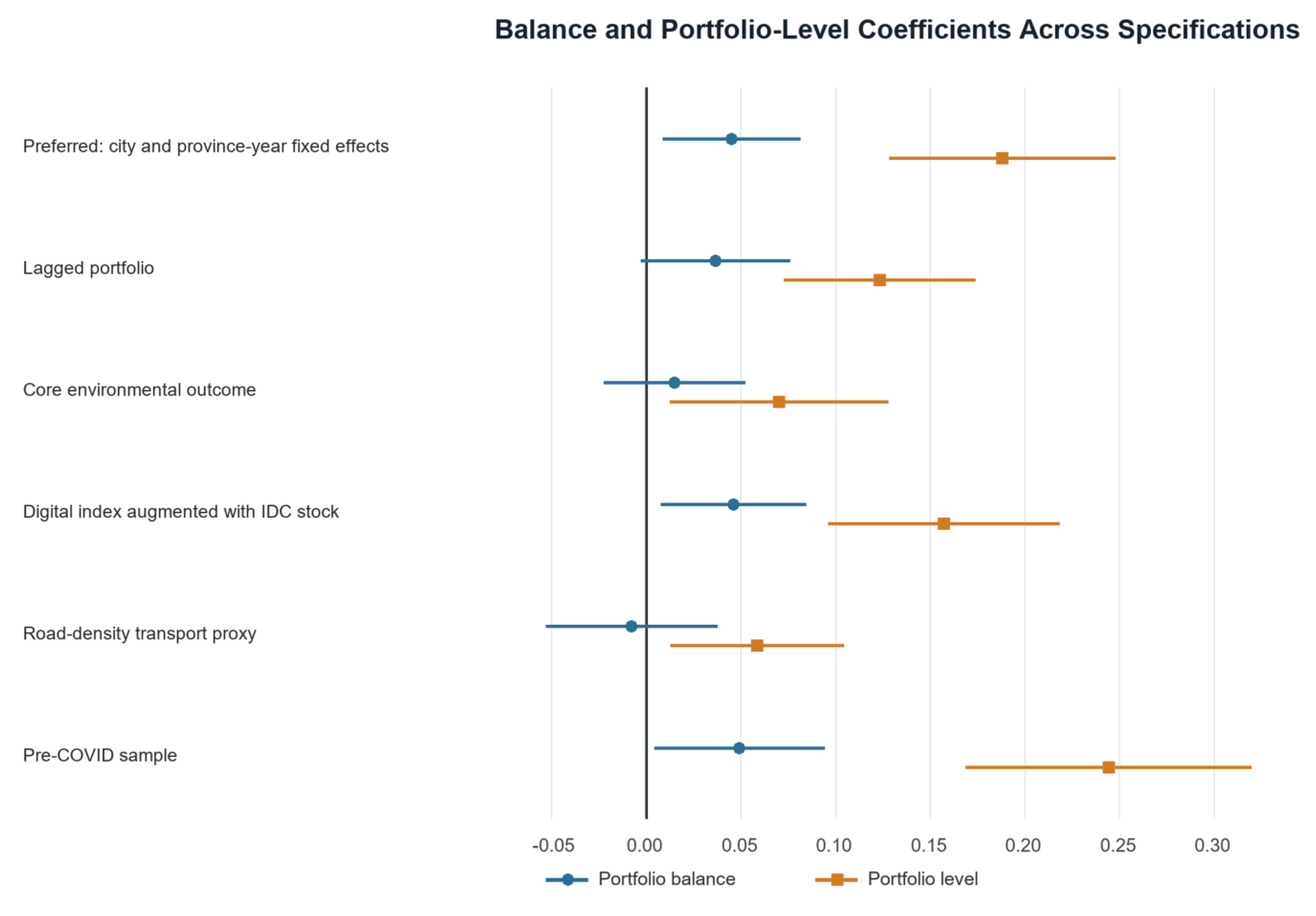Click the 0.30 x-axis tick label
1316x916 pixels.
pyautogui.click(x=1212, y=846)
